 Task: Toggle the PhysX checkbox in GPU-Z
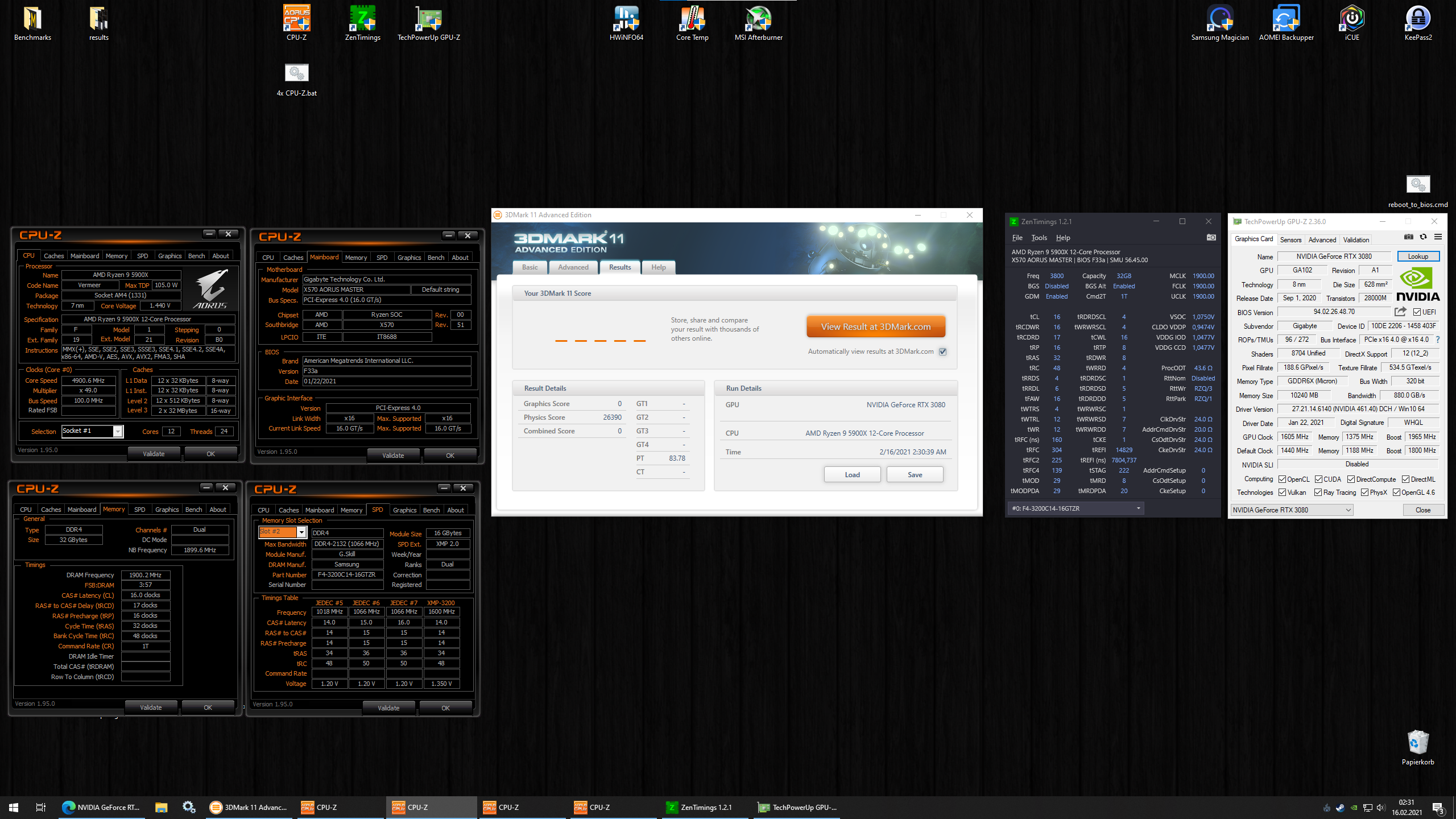click(1364, 493)
